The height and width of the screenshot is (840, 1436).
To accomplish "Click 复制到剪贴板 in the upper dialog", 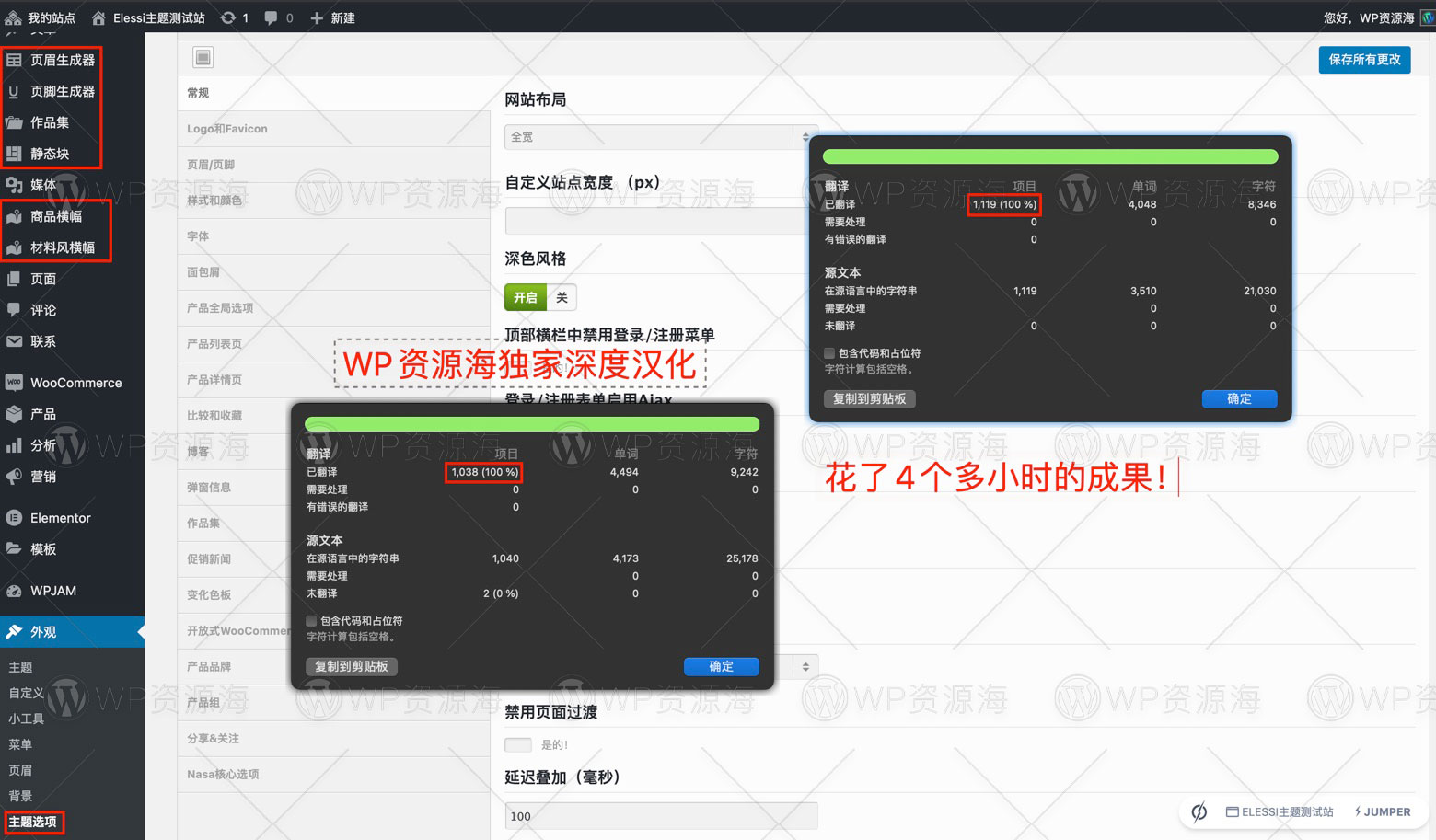I will [870, 398].
